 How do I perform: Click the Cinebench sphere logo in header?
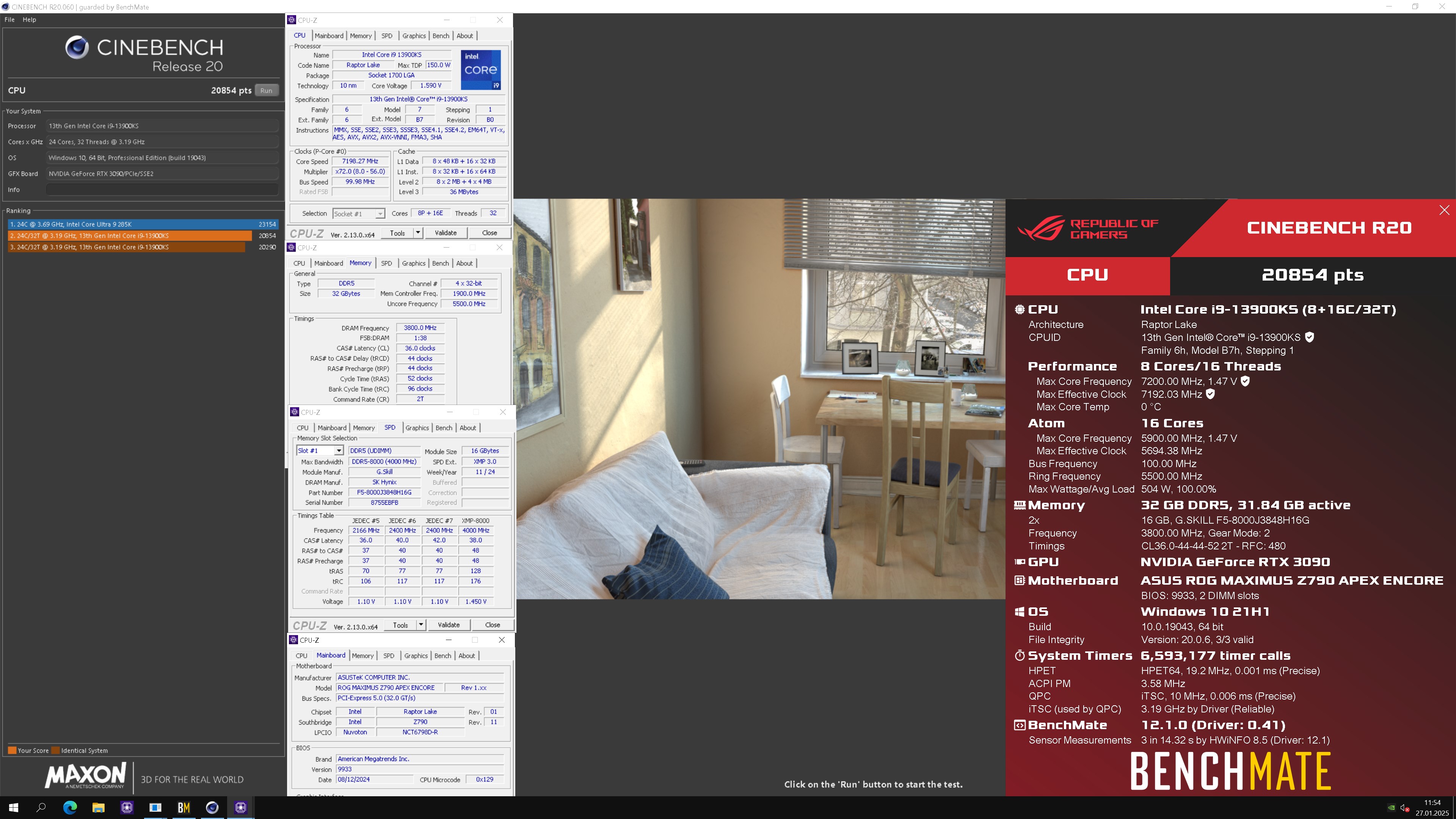click(x=77, y=47)
